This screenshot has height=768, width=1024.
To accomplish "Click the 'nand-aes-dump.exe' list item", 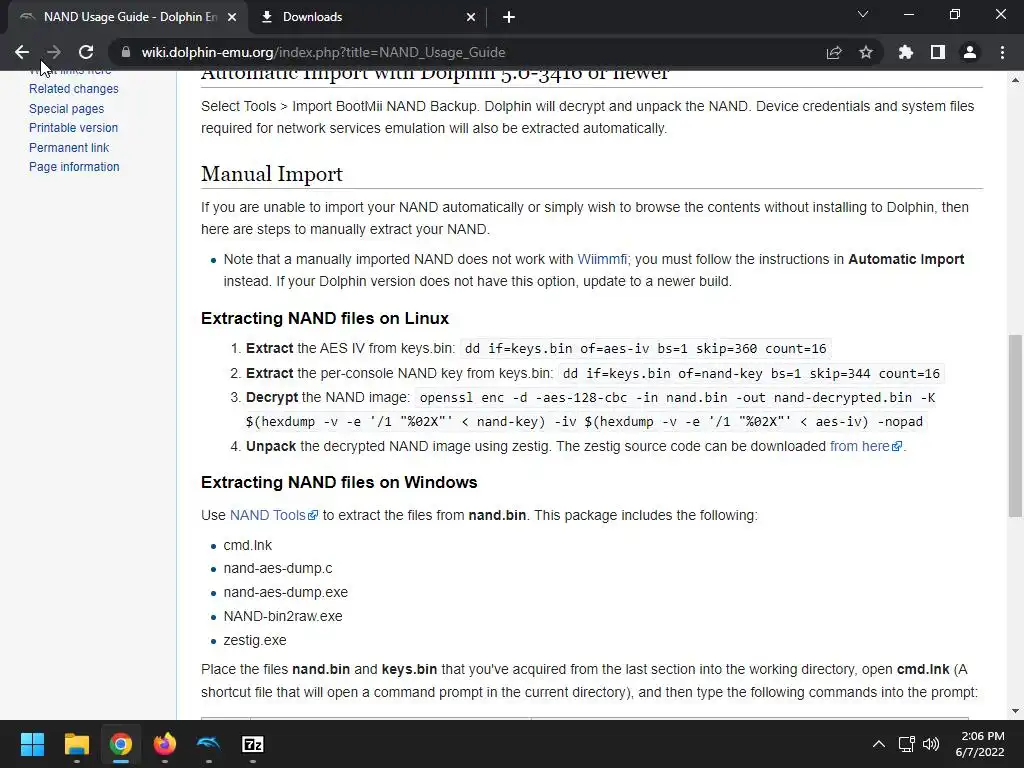I will coord(285,592).
